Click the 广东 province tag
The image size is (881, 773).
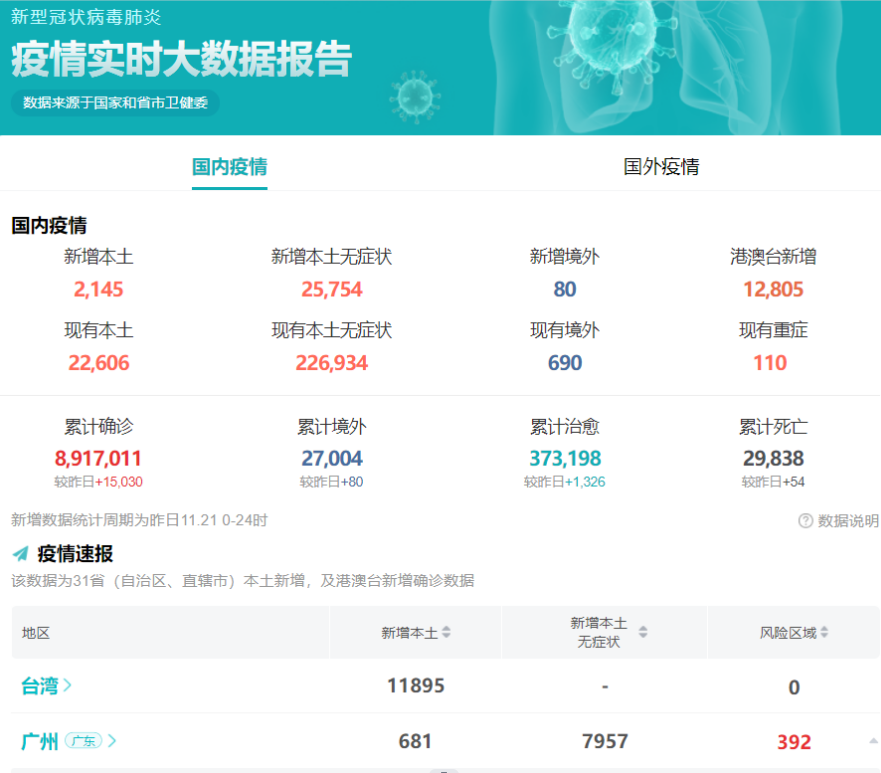click(x=83, y=741)
